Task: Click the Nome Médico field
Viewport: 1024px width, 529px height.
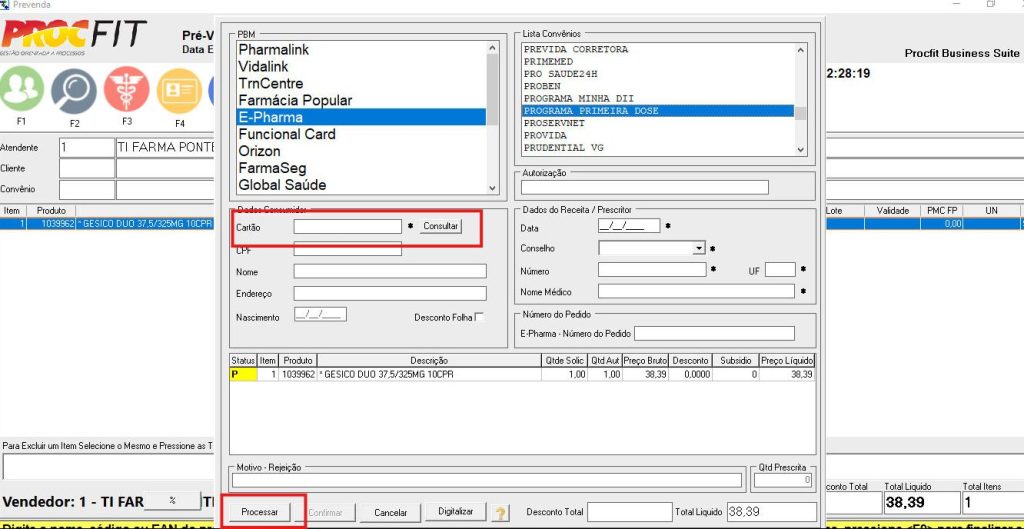Action: pos(696,291)
